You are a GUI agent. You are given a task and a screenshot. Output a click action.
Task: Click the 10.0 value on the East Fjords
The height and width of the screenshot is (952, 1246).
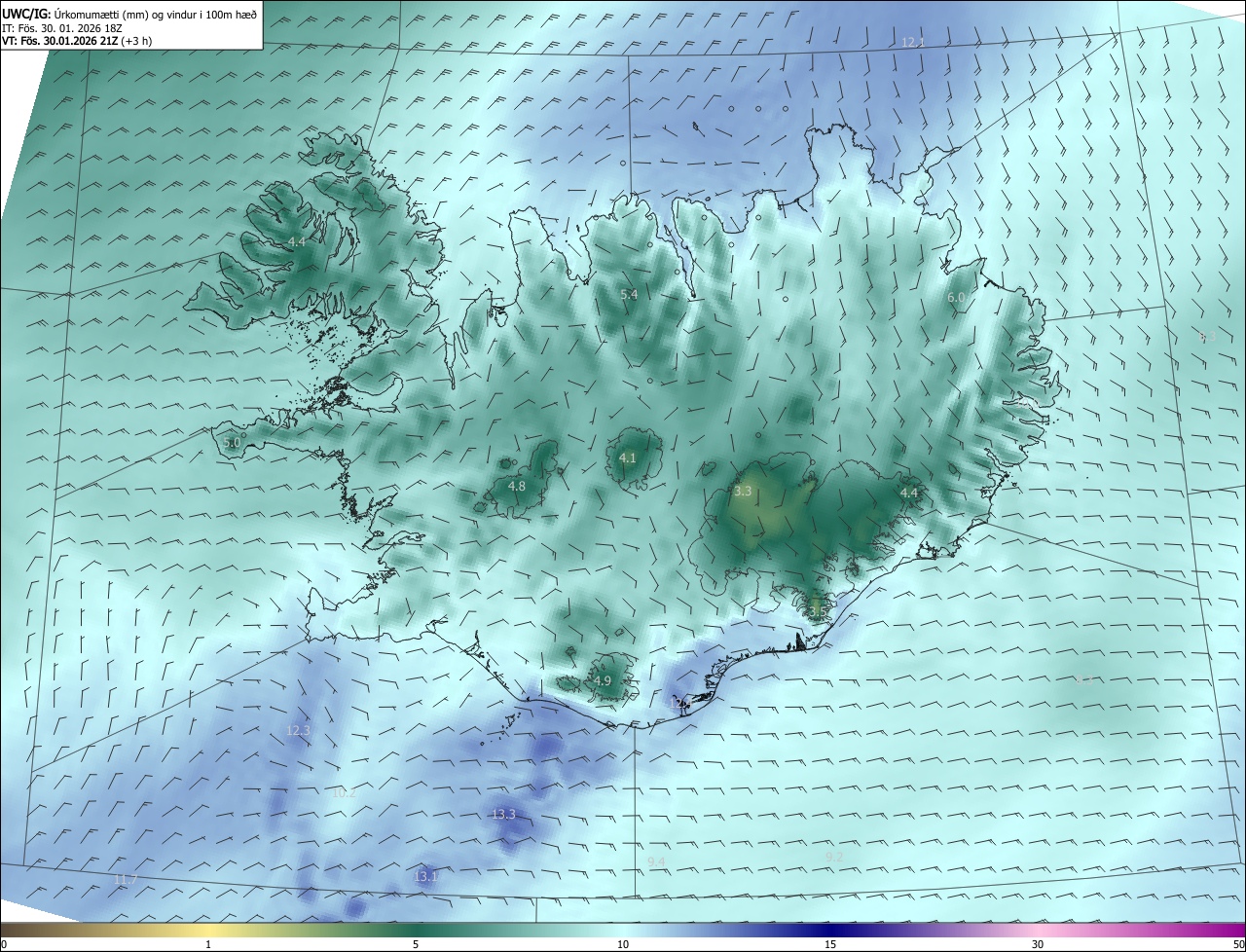pyautogui.click(x=1029, y=403)
